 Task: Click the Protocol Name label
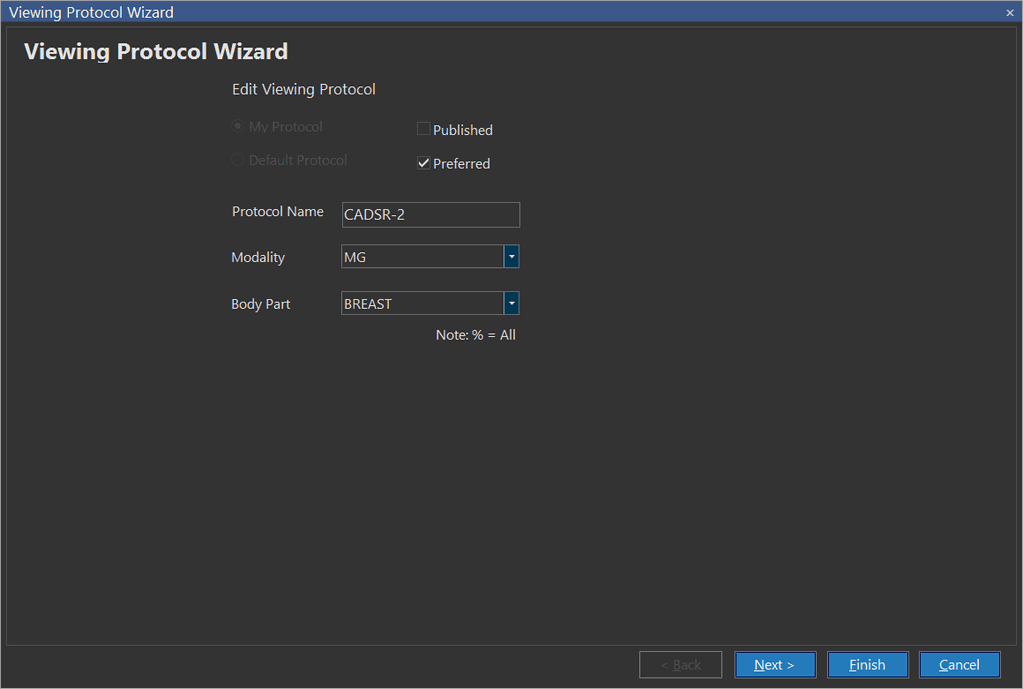click(277, 211)
